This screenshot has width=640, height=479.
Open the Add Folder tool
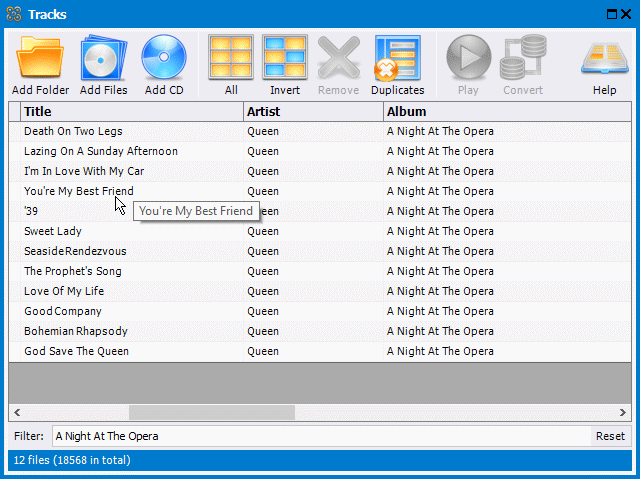pos(40,65)
